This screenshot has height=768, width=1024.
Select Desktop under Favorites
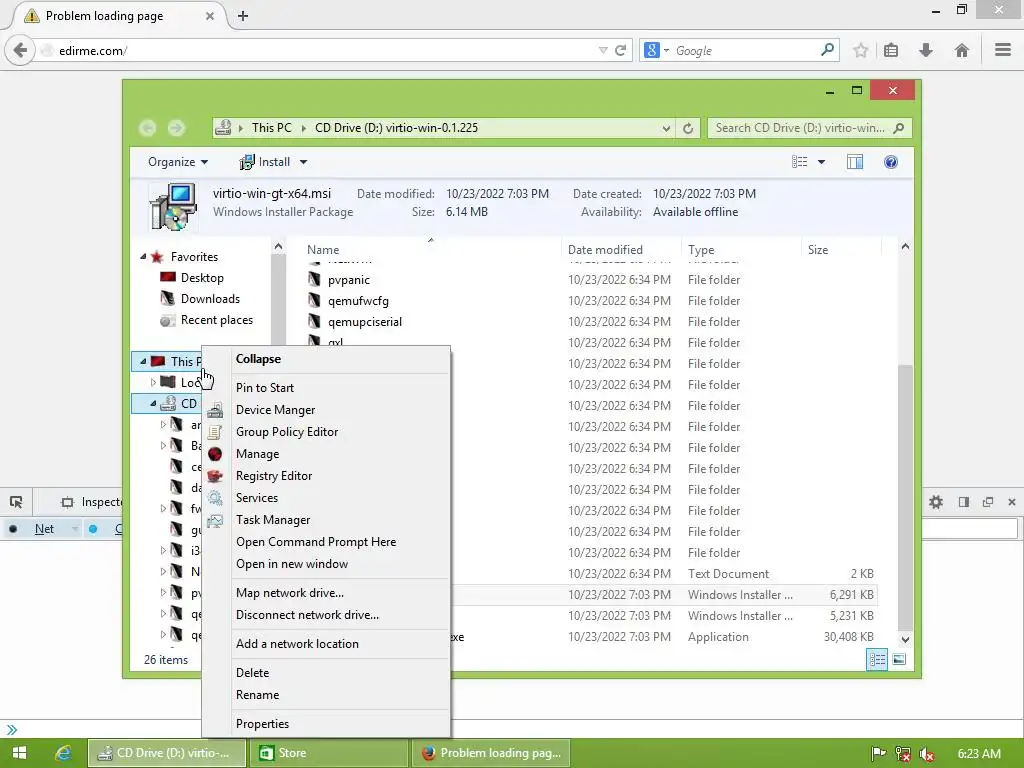tap(202, 278)
